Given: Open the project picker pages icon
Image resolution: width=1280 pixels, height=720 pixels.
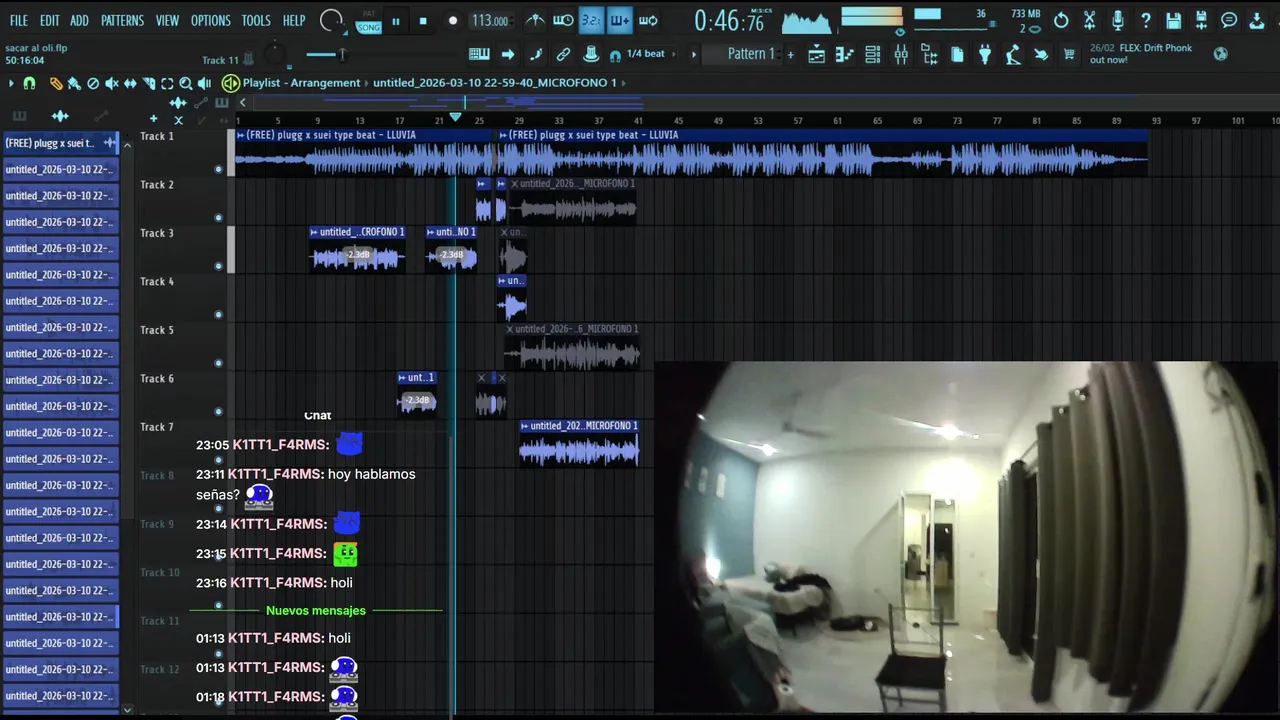Looking at the screenshot, I should 957,55.
